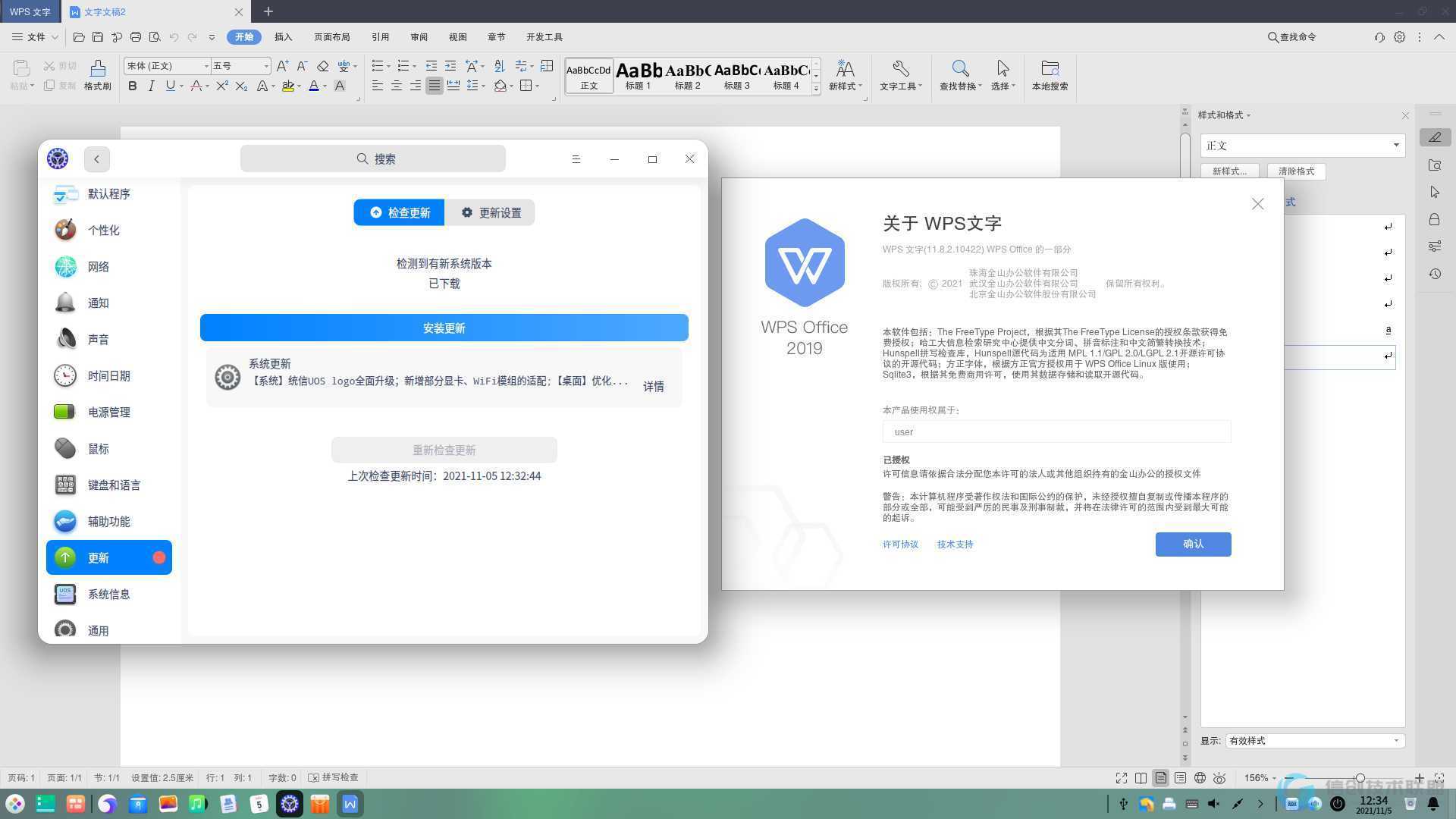Click the settings window hamburger menu icon

tap(576, 159)
